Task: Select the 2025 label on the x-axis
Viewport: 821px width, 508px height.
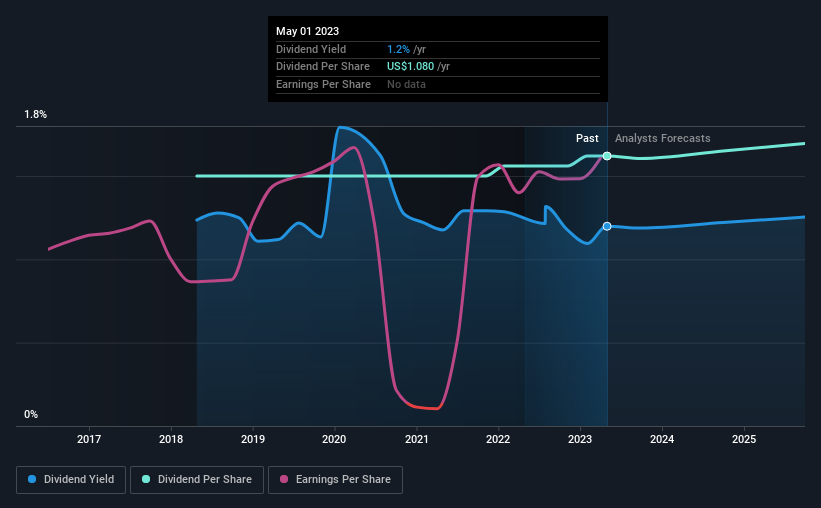Action: pos(744,439)
